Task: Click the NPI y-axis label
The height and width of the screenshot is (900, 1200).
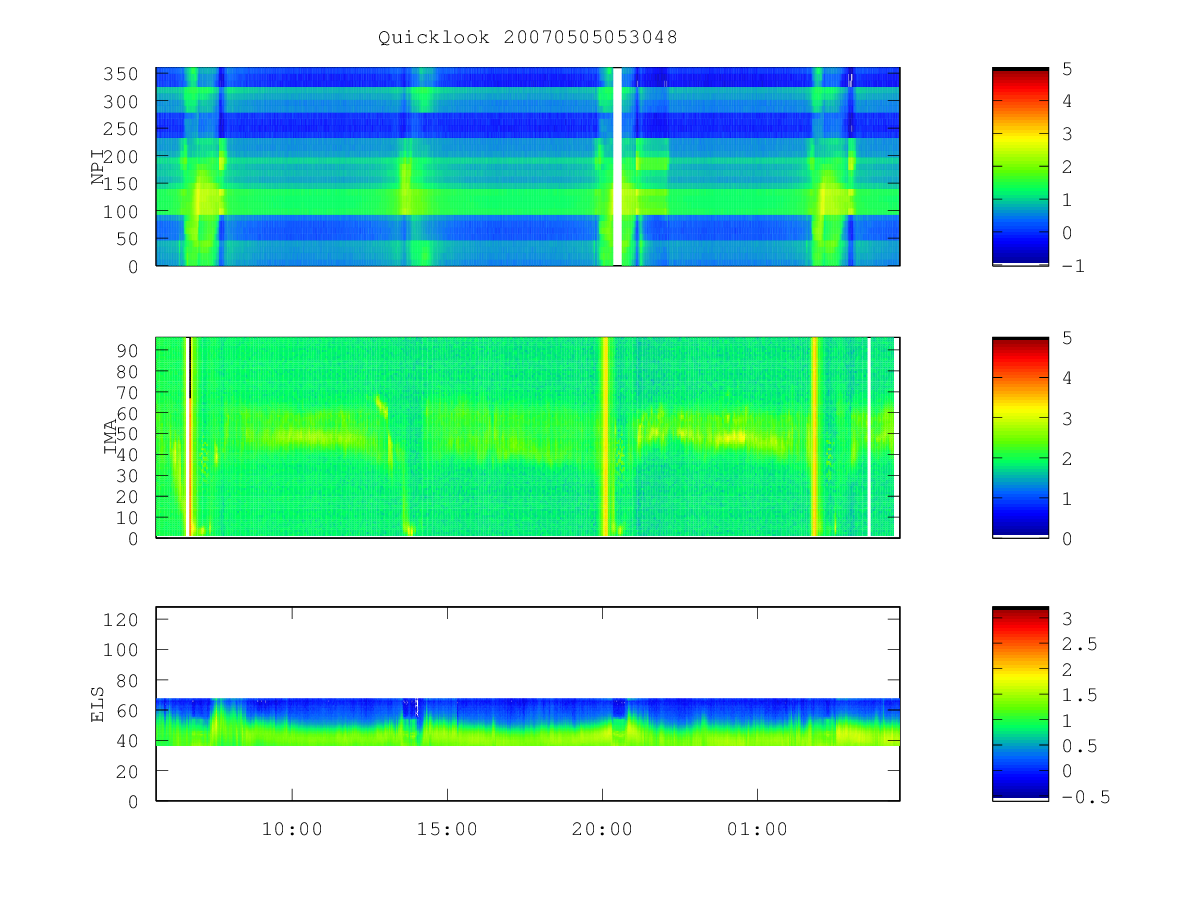Action: tap(98, 167)
